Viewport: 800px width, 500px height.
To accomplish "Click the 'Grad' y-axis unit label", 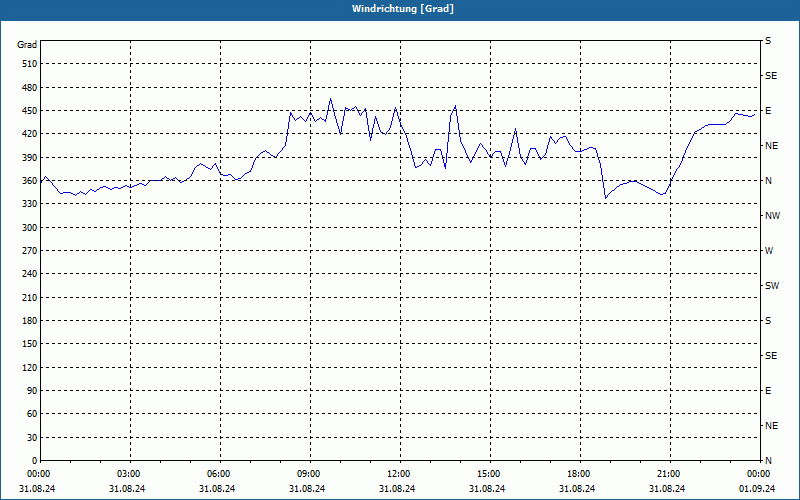I will [x=27, y=45].
